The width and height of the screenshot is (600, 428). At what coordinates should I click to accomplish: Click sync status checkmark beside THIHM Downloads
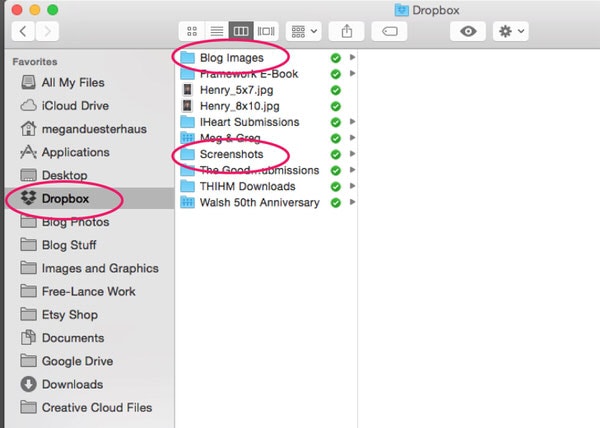336,186
